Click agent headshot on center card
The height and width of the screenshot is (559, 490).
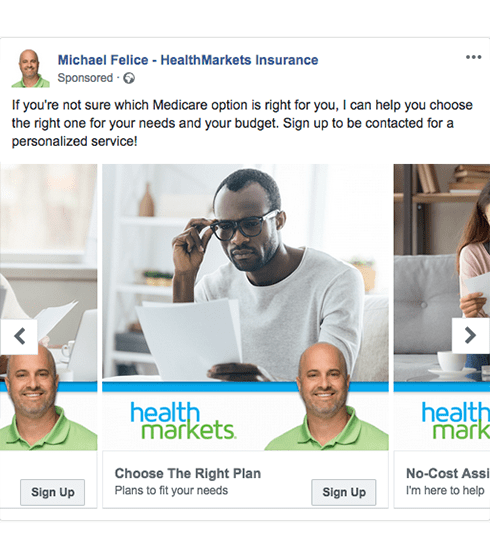(x=326, y=396)
